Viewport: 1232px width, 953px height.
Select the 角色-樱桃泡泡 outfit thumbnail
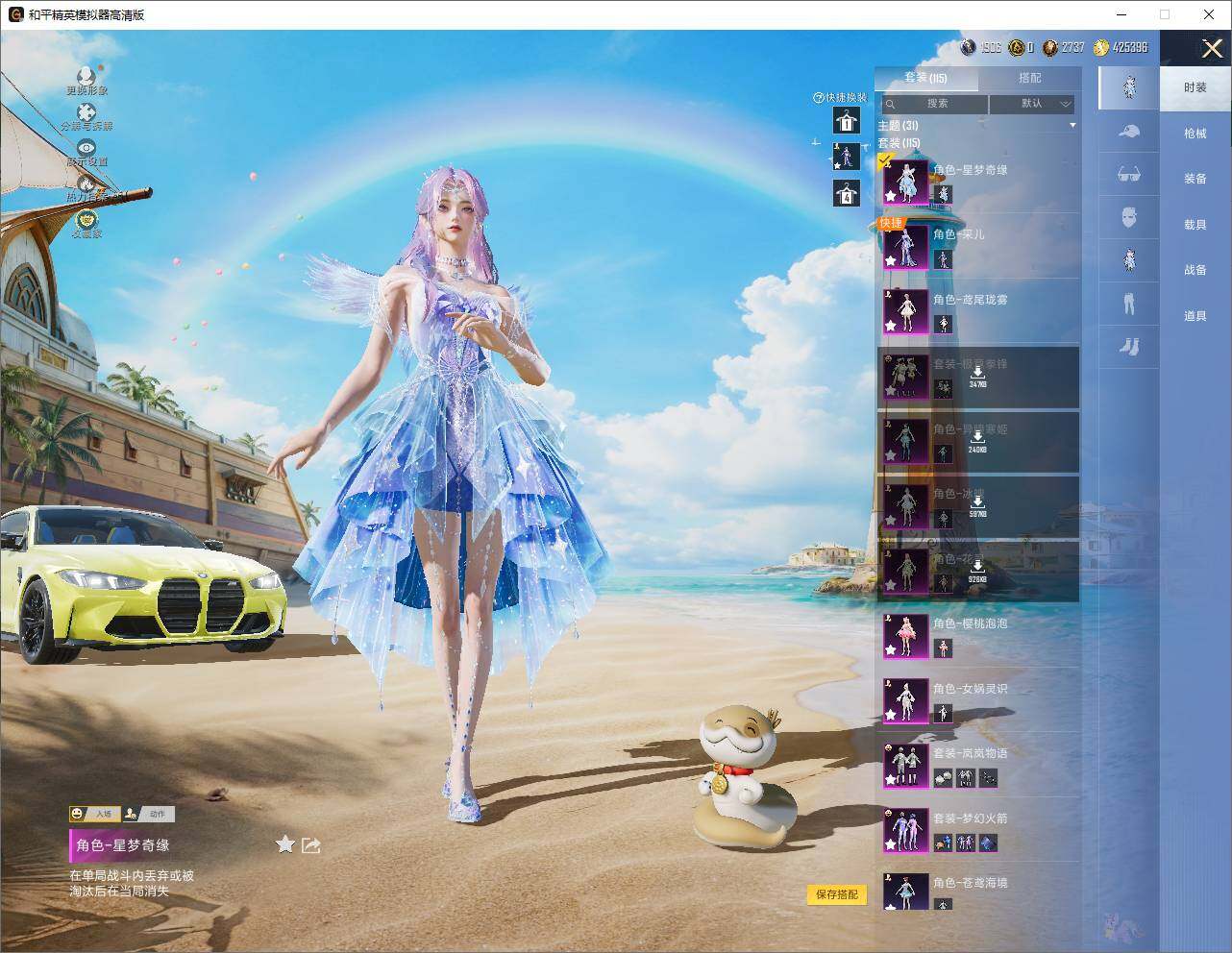(x=906, y=636)
